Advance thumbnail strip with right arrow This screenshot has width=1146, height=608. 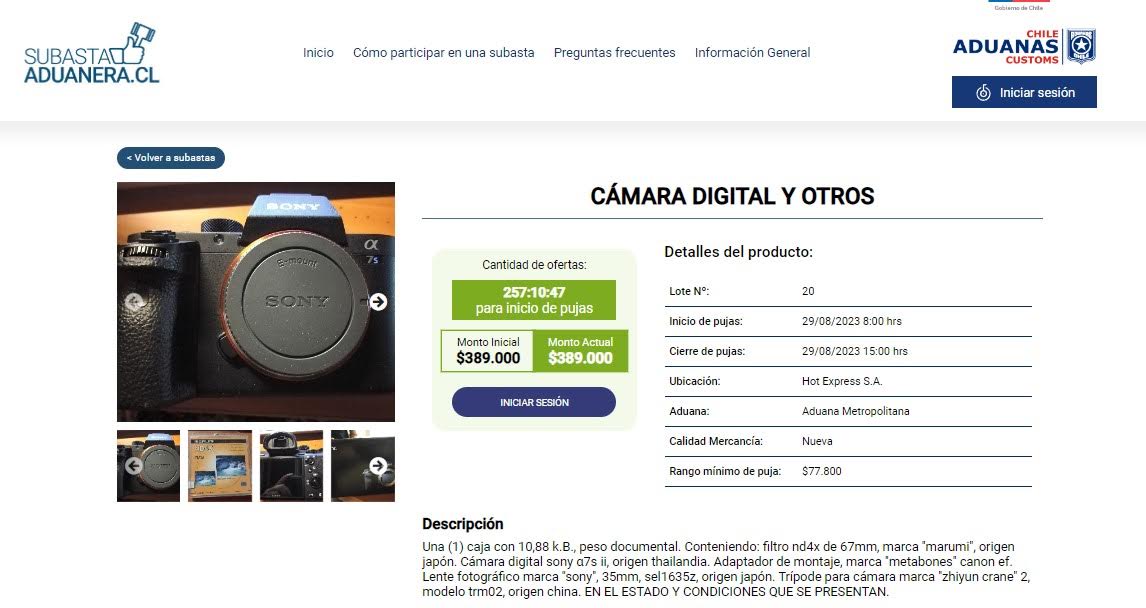click(378, 466)
